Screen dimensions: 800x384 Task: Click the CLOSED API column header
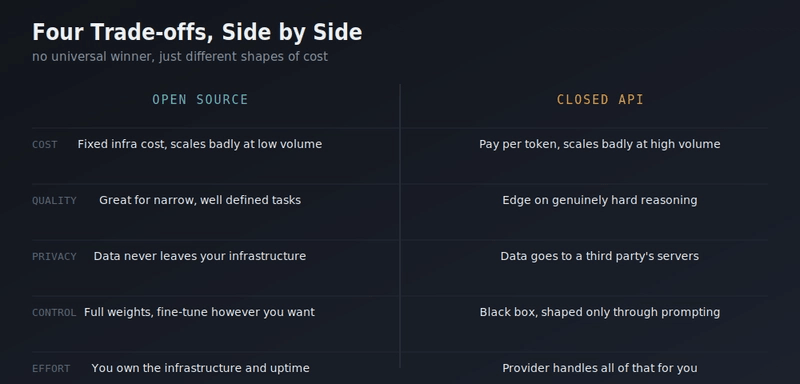pyautogui.click(x=600, y=99)
